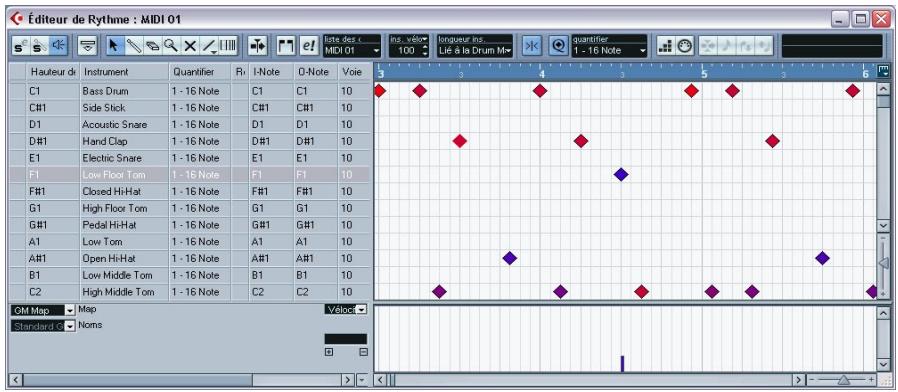
Task: Click the Hauteur column header
Action: pos(53,72)
